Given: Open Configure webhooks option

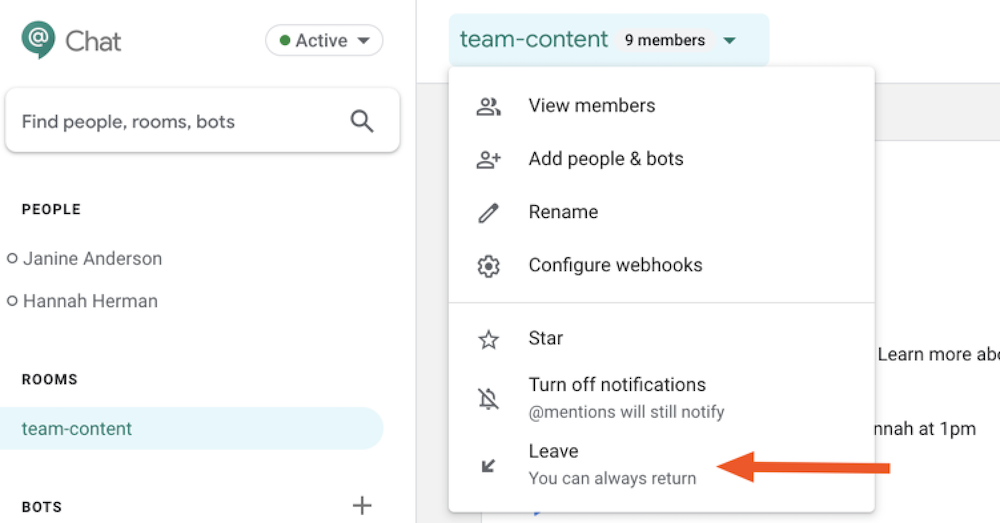Looking at the screenshot, I should [661, 265].
